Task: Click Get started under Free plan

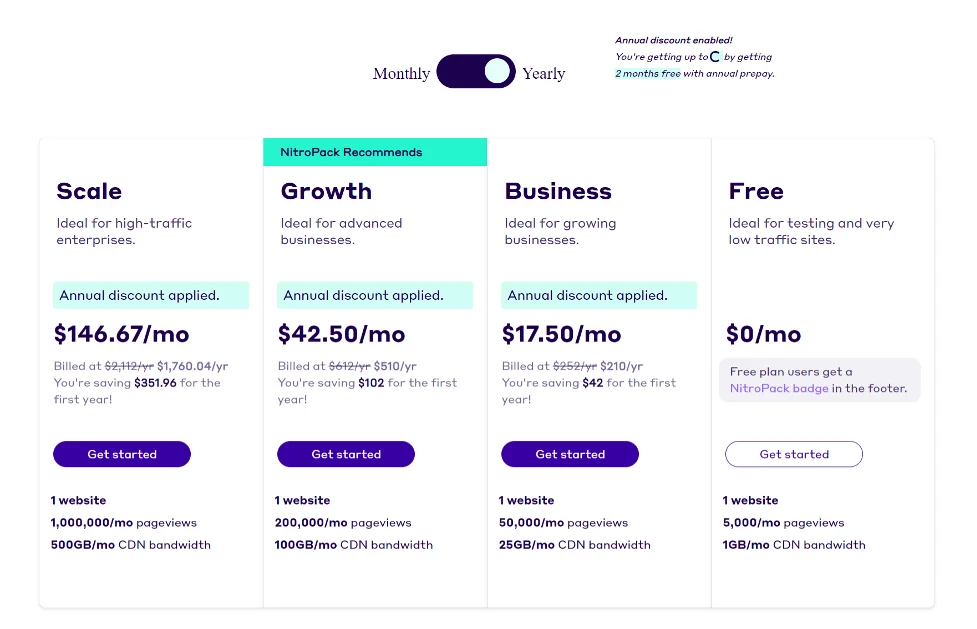Action: pos(794,454)
